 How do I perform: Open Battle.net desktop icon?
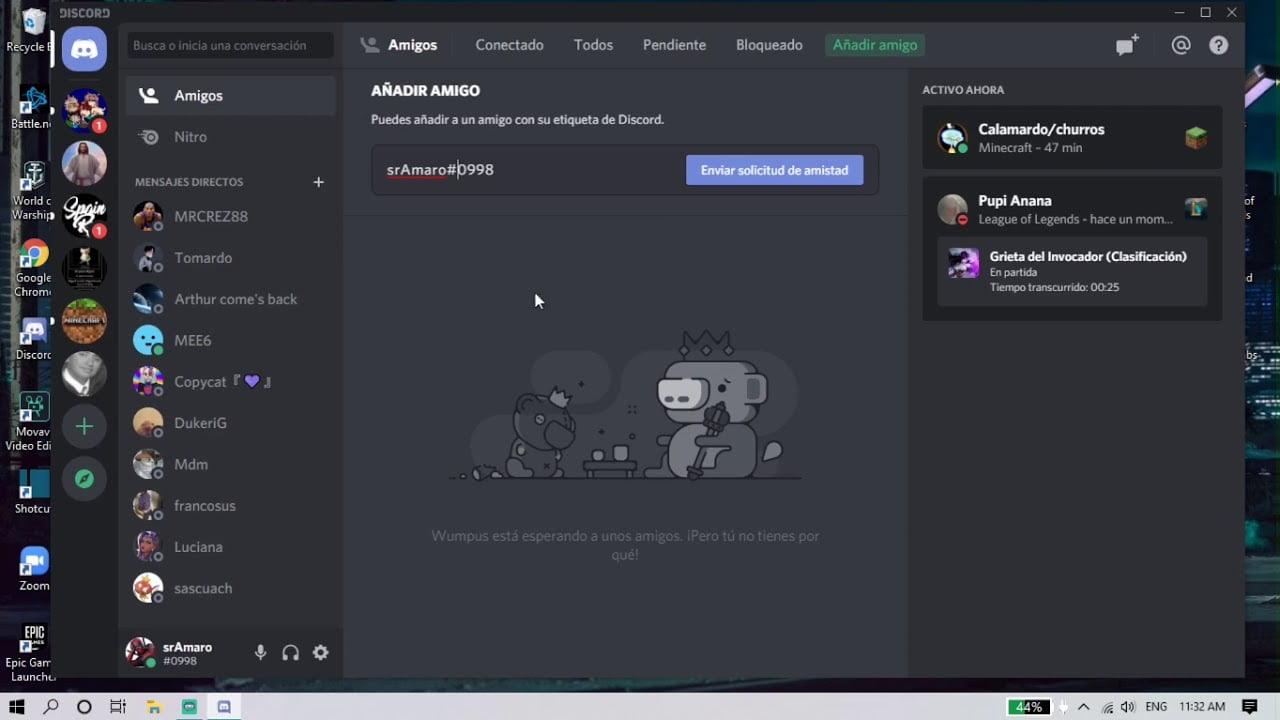point(33,107)
